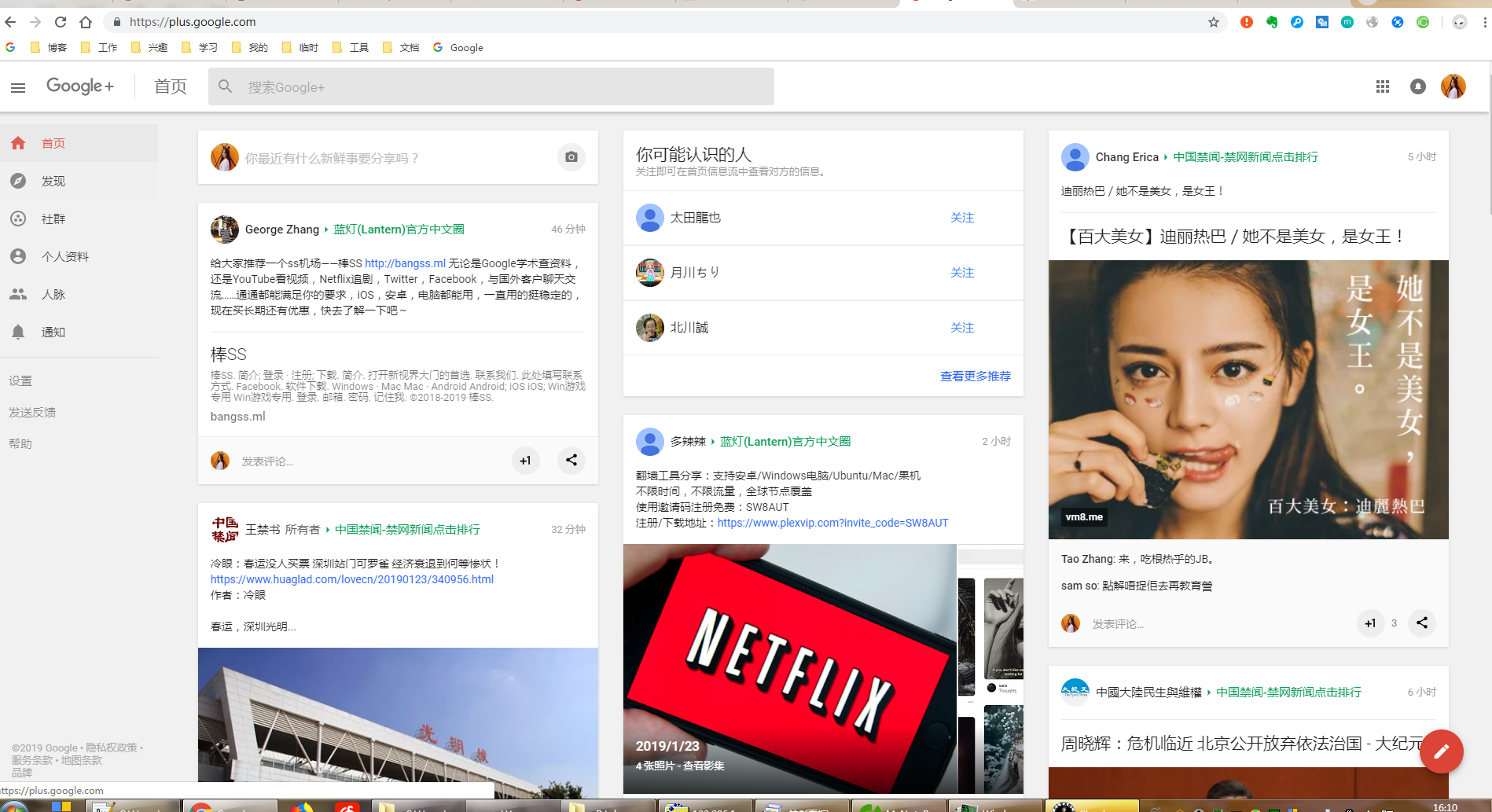Click 查看更多推荐 link
This screenshot has height=812, width=1492.
click(976, 377)
